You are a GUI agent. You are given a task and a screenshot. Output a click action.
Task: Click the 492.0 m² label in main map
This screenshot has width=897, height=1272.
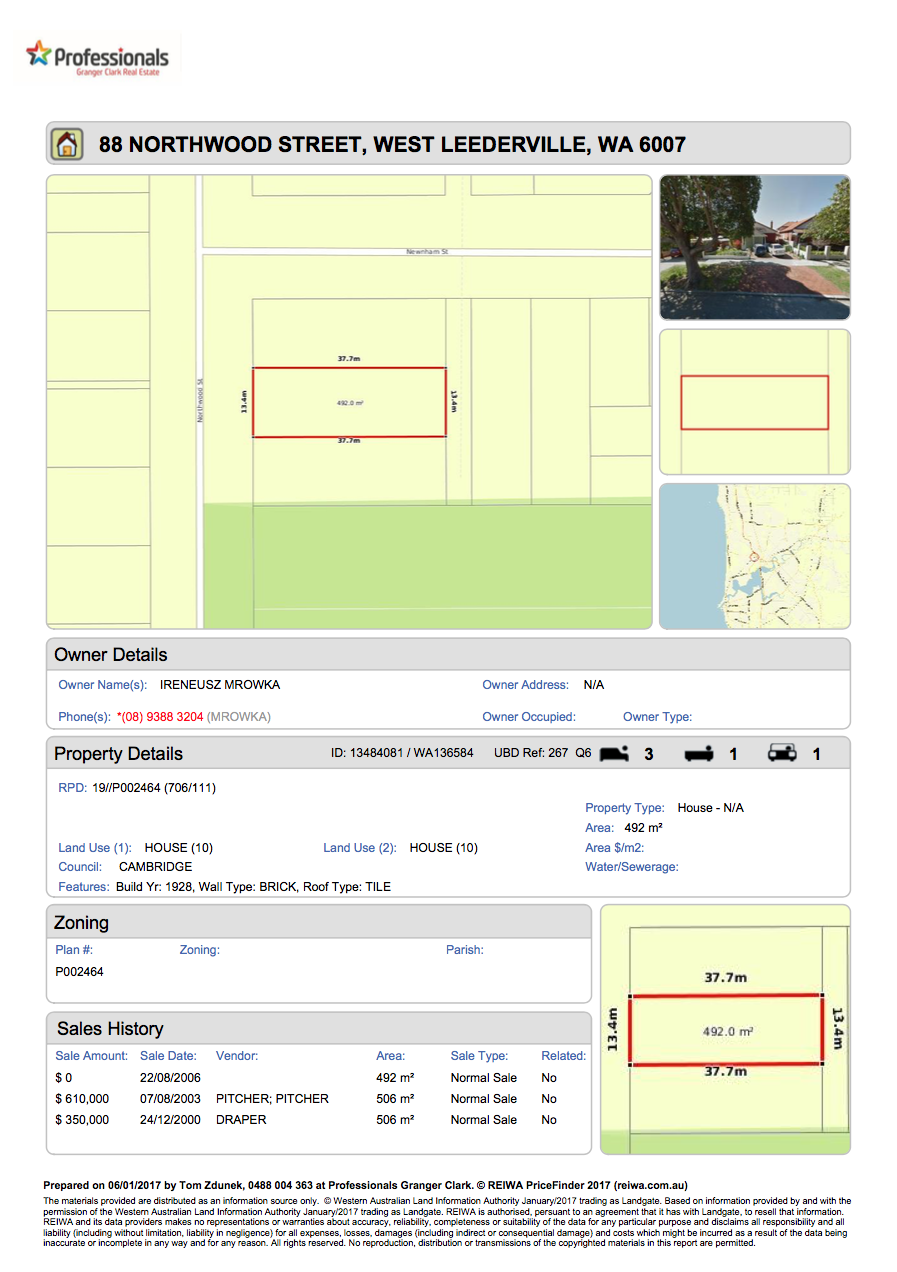click(349, 403)
